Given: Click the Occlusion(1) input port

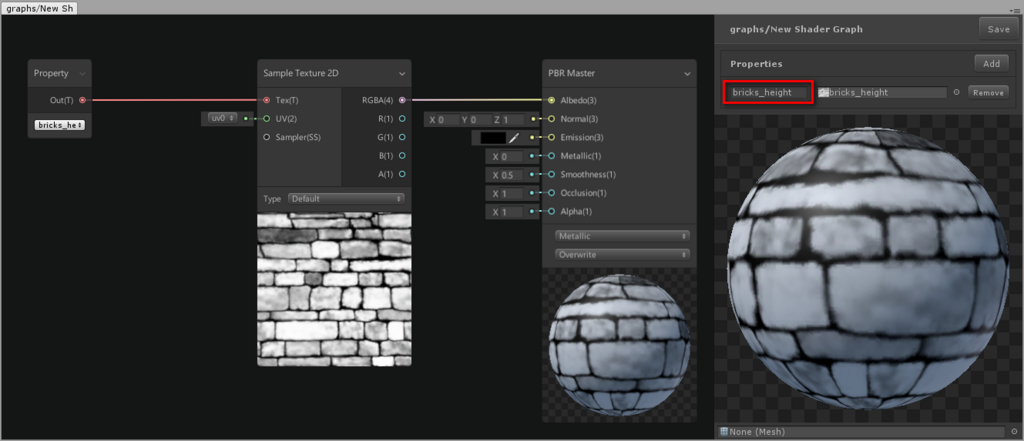Looking at the screenshot, I should (x=551, y=193).
